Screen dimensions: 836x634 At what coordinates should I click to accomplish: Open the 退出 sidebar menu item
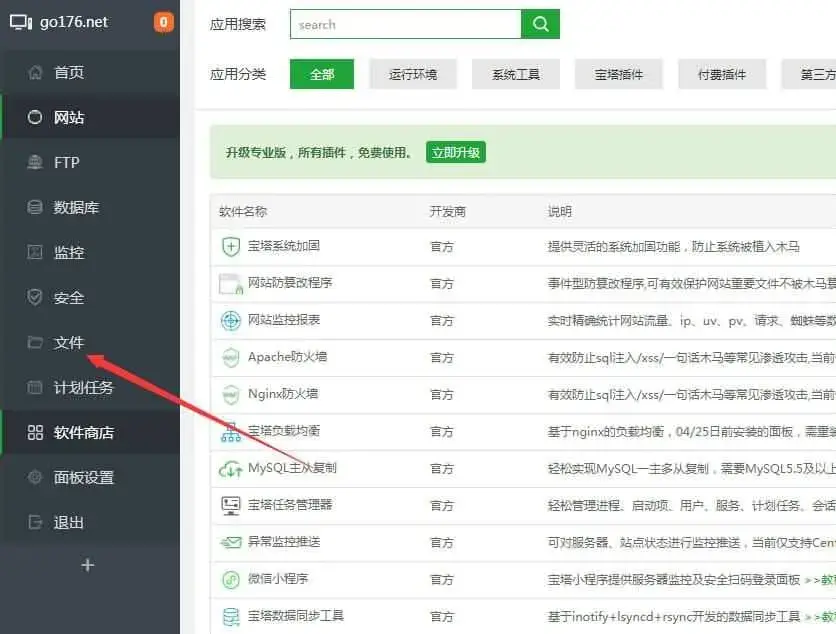pos(90,523)
